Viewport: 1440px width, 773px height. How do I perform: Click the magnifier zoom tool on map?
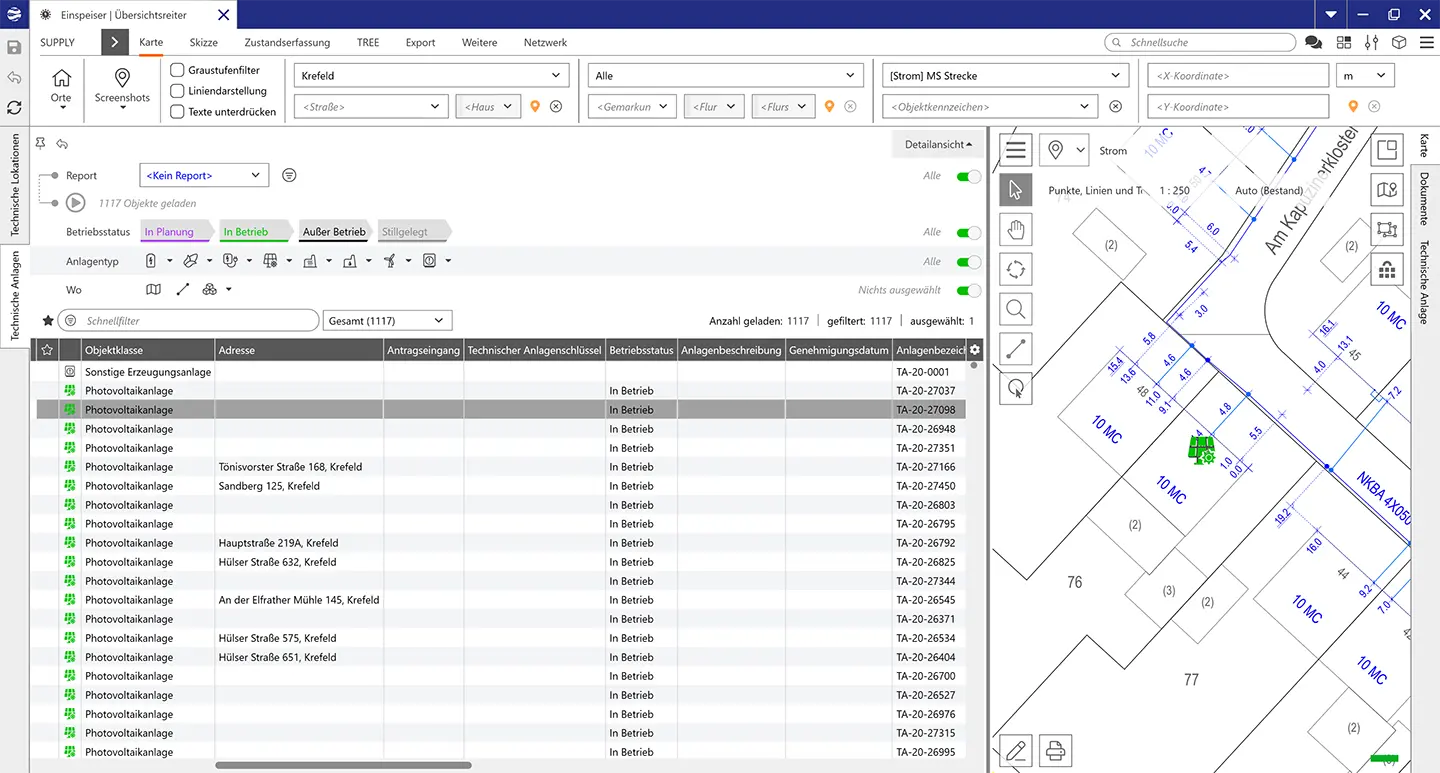click(1016, 309)
